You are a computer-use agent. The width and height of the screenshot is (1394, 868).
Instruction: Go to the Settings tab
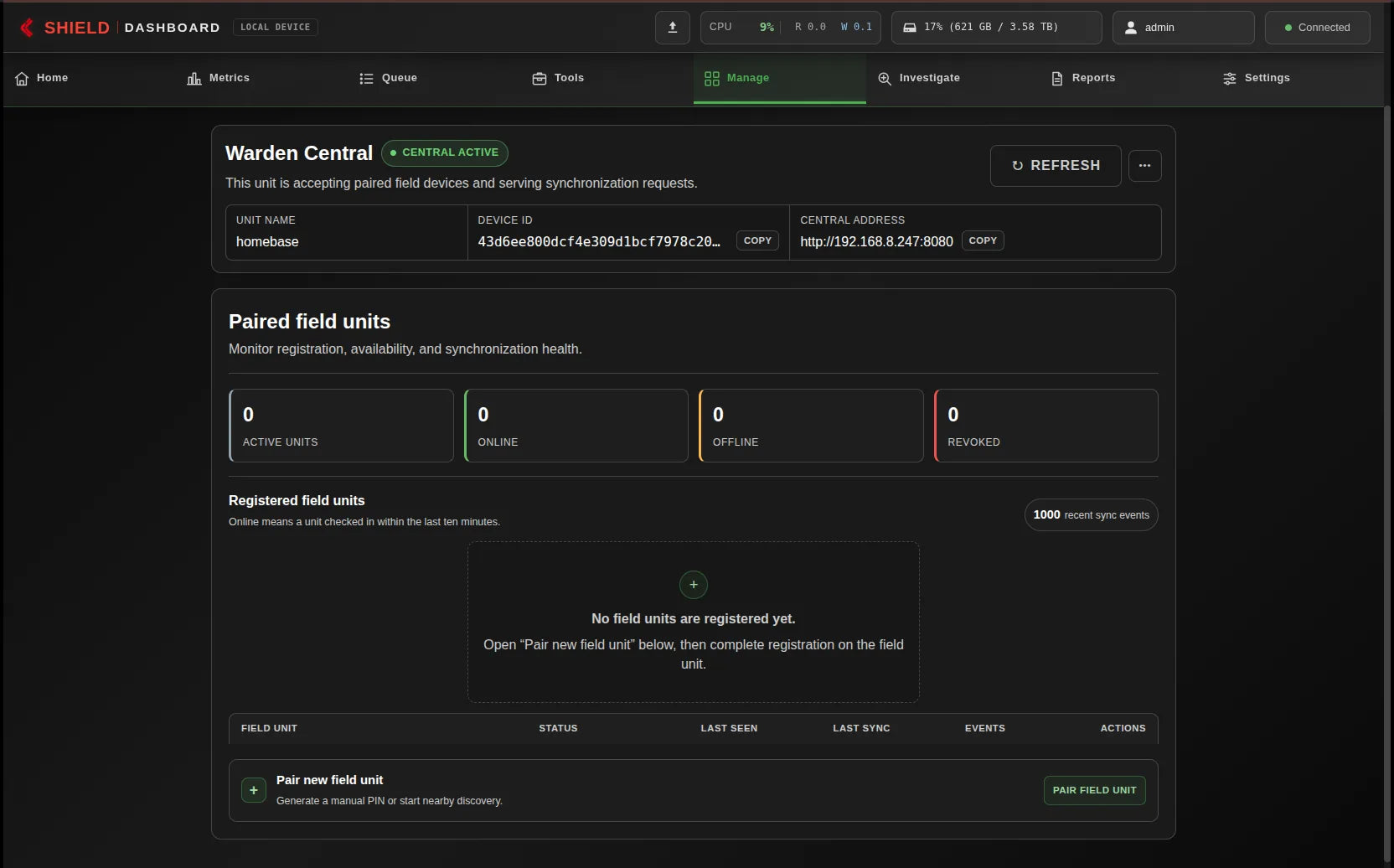click(1298, 79)
